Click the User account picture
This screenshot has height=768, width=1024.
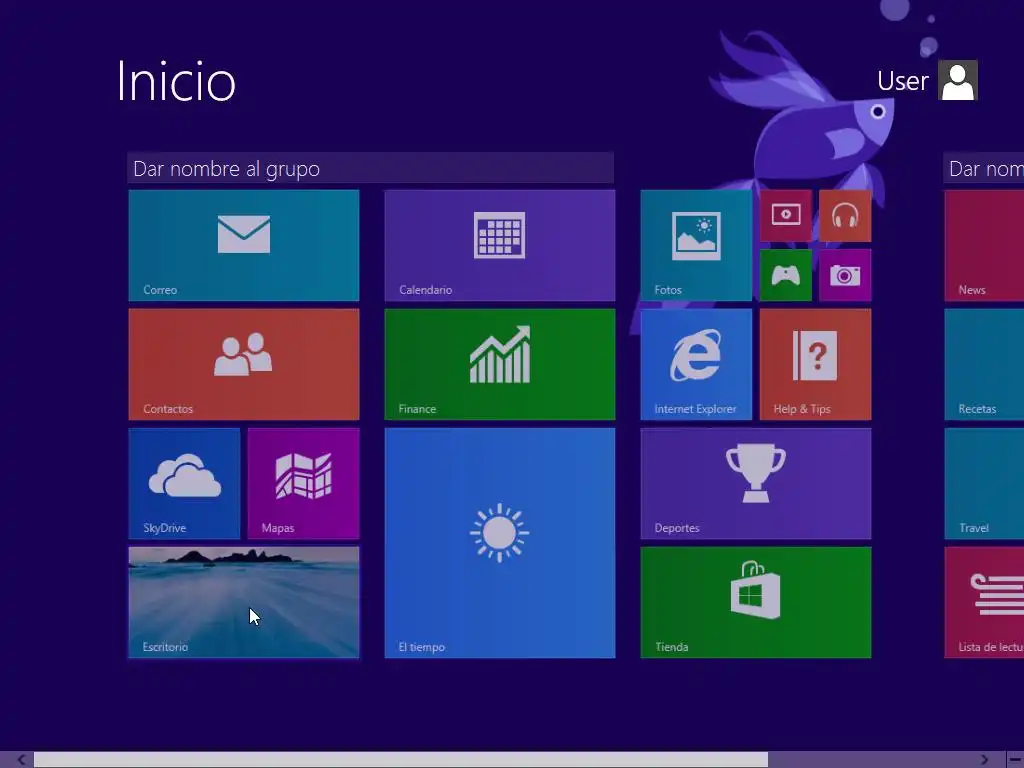(957, 80)
